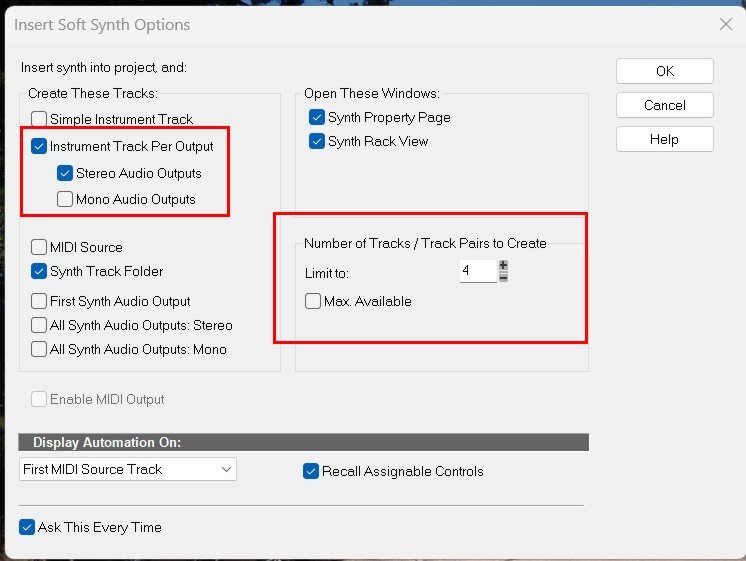
Task: Enable Mono Audio Outputs checkbox
Action: (x=66, y=199)
